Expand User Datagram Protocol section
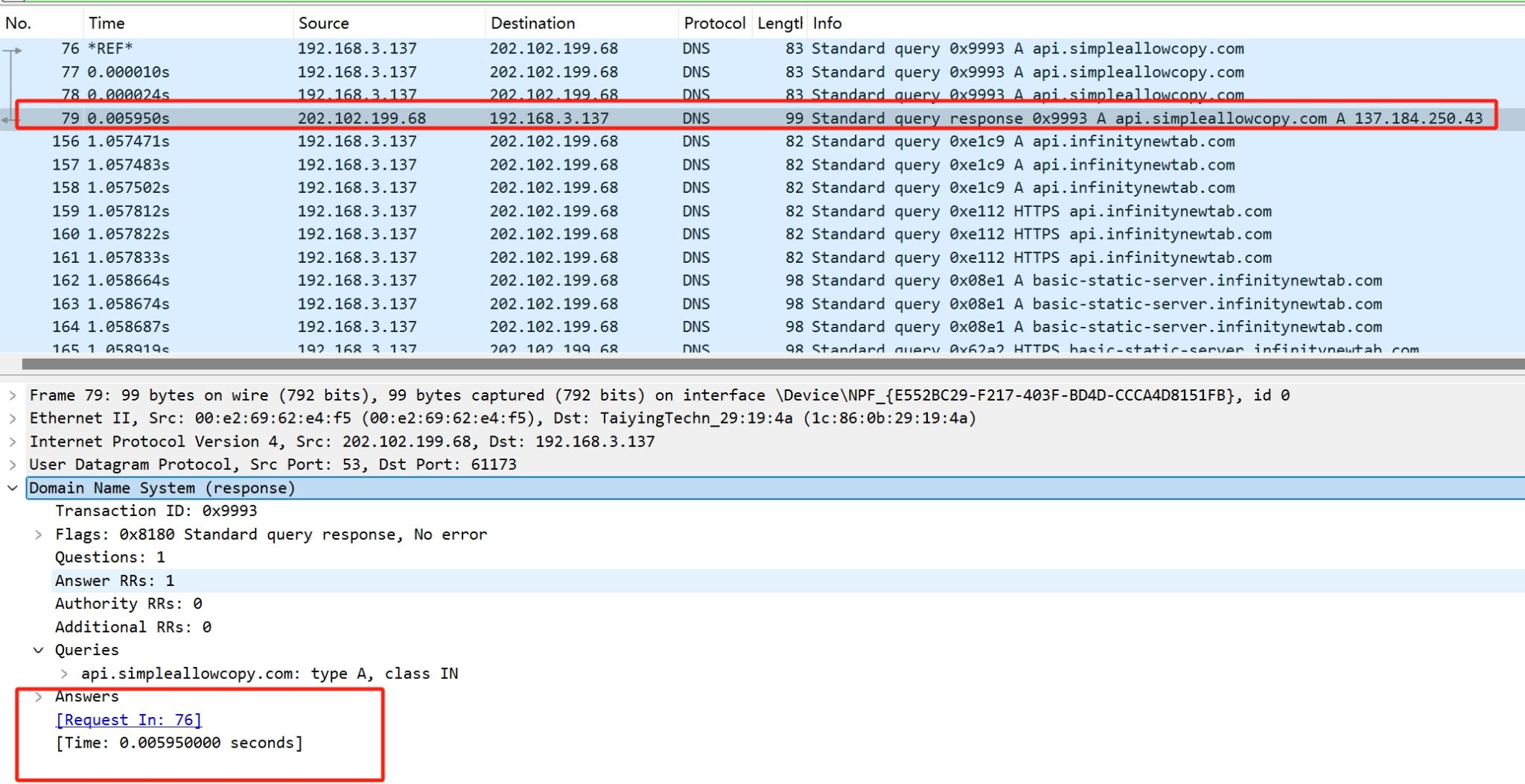 click(13, 465)
